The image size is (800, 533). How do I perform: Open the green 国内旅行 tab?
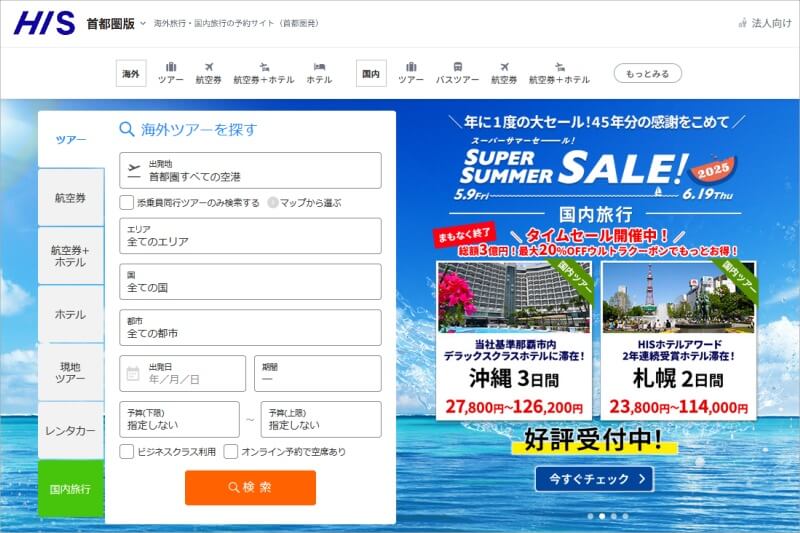pos(71,489)
